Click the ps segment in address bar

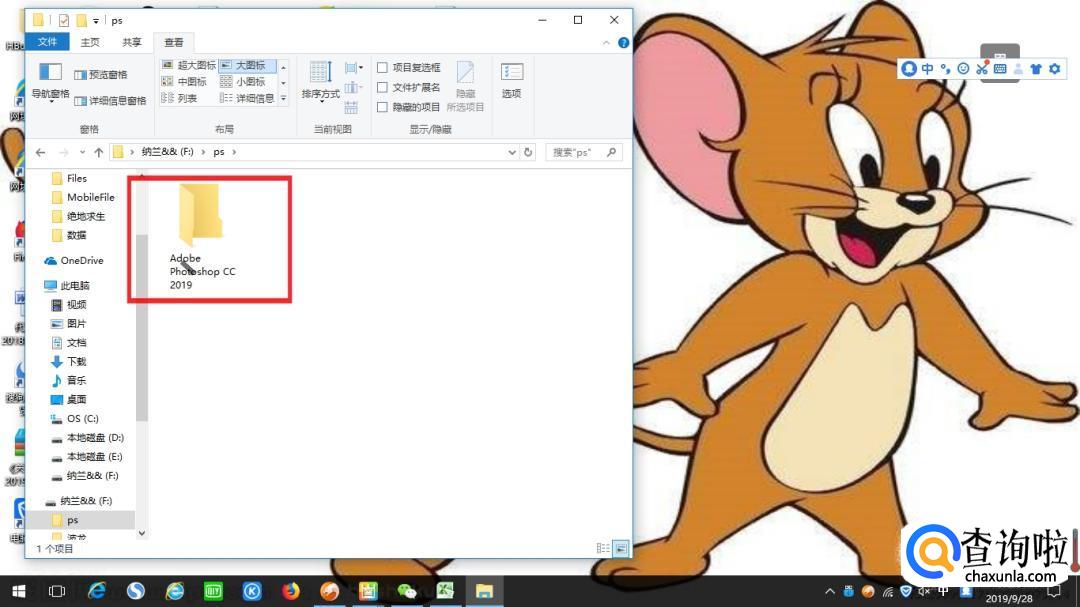click(x=218, y=152)
